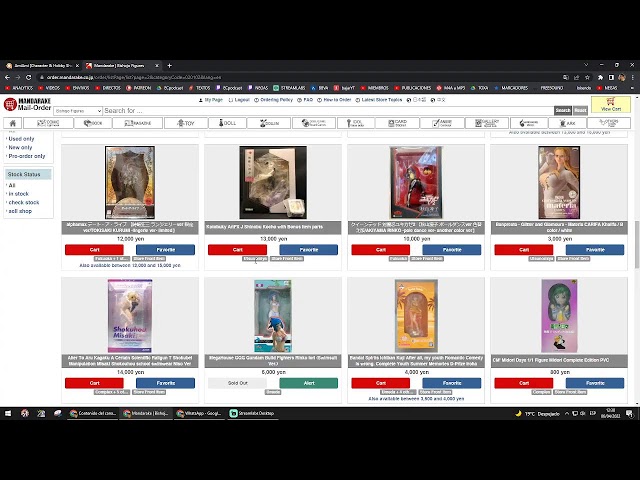Open the My Page link

(x=211, y=100)
